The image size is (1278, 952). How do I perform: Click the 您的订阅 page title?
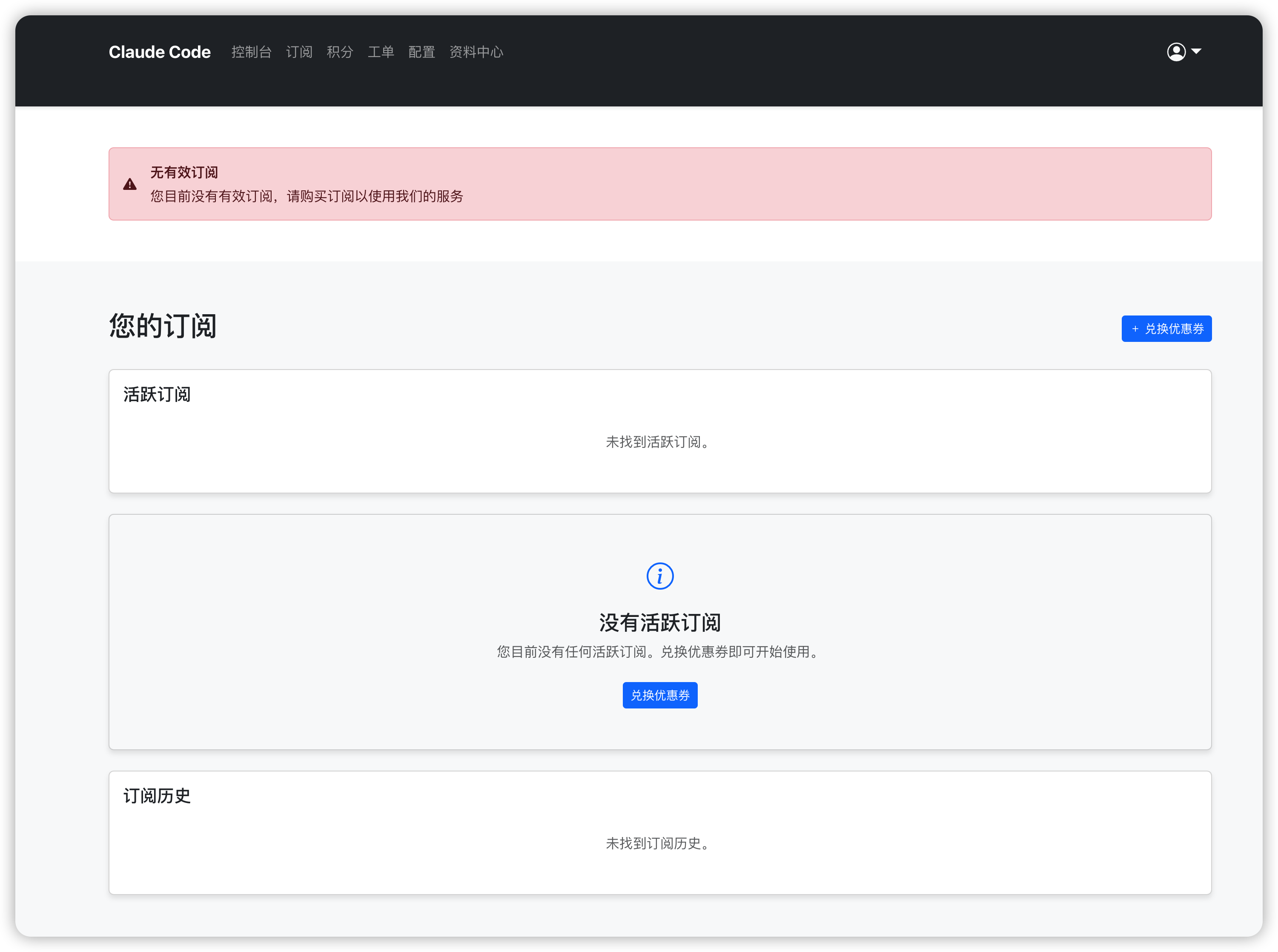coord(163,326)
